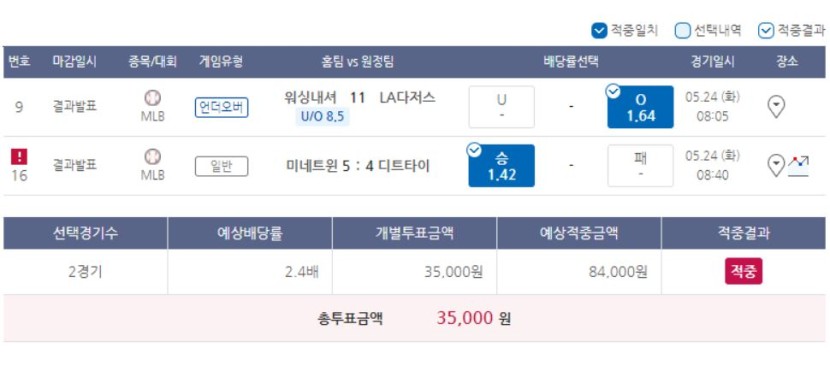Viewport: 830px width, 383px height.
Task: Click the location pin icon for game 9
Action: click(776, 107)
